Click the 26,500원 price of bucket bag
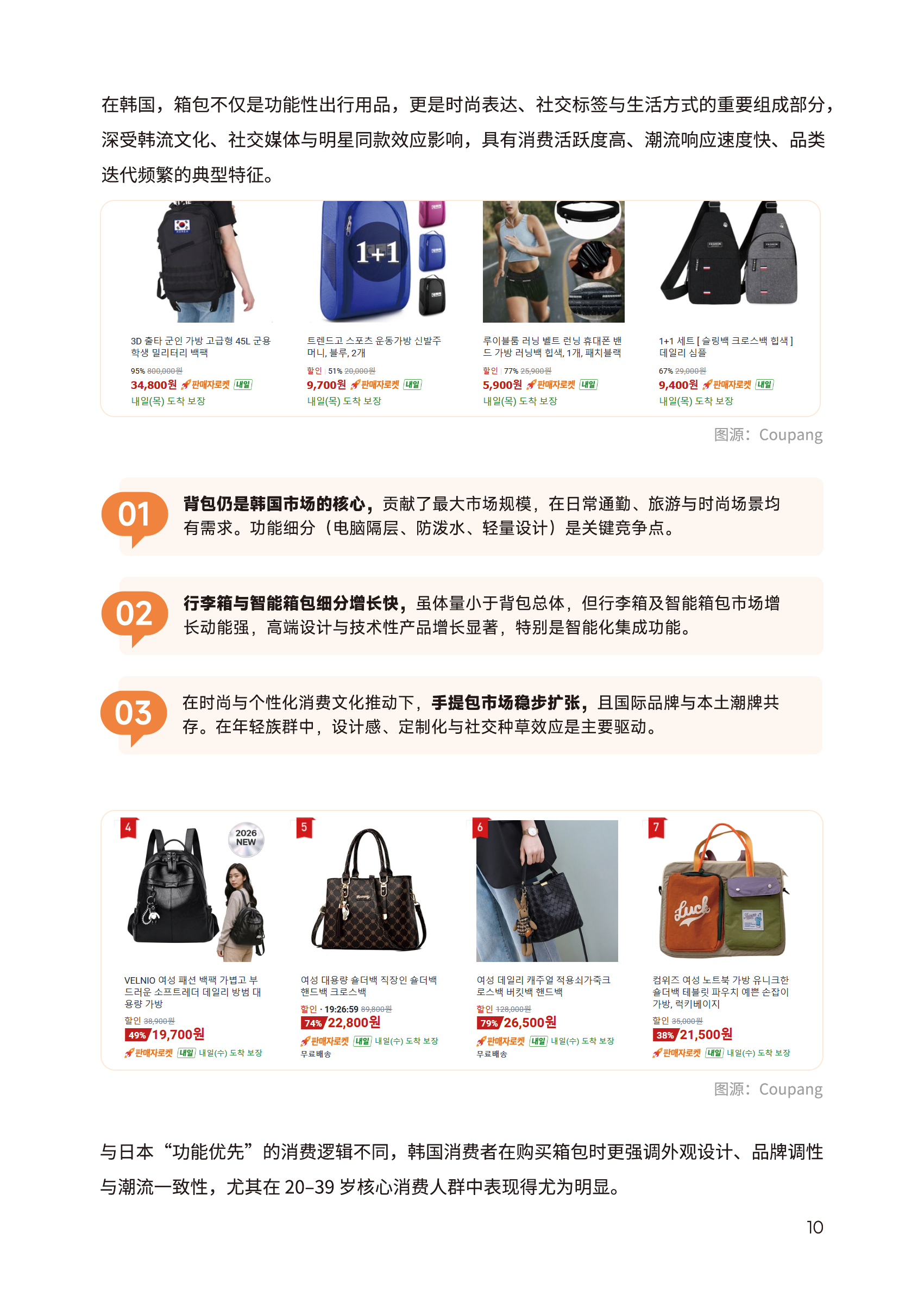 pyautogui.click(x=530, y=1022)
